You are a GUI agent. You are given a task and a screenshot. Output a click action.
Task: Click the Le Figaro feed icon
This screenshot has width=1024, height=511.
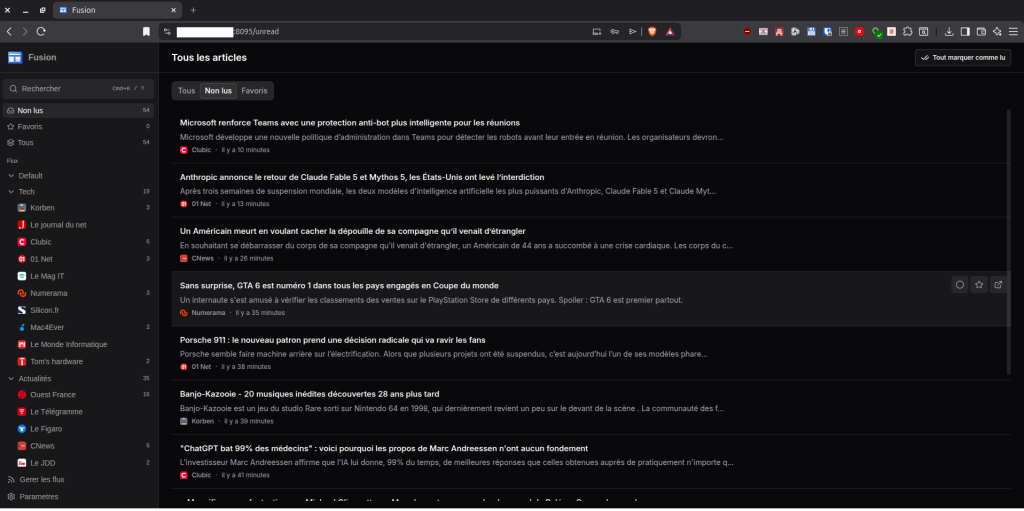[x=22, y=429]
